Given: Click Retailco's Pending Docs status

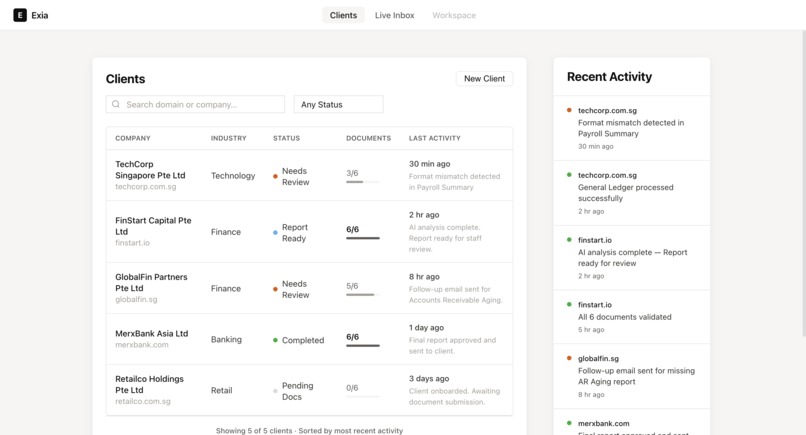Looking at the screenshot, I should click(293, 391).
